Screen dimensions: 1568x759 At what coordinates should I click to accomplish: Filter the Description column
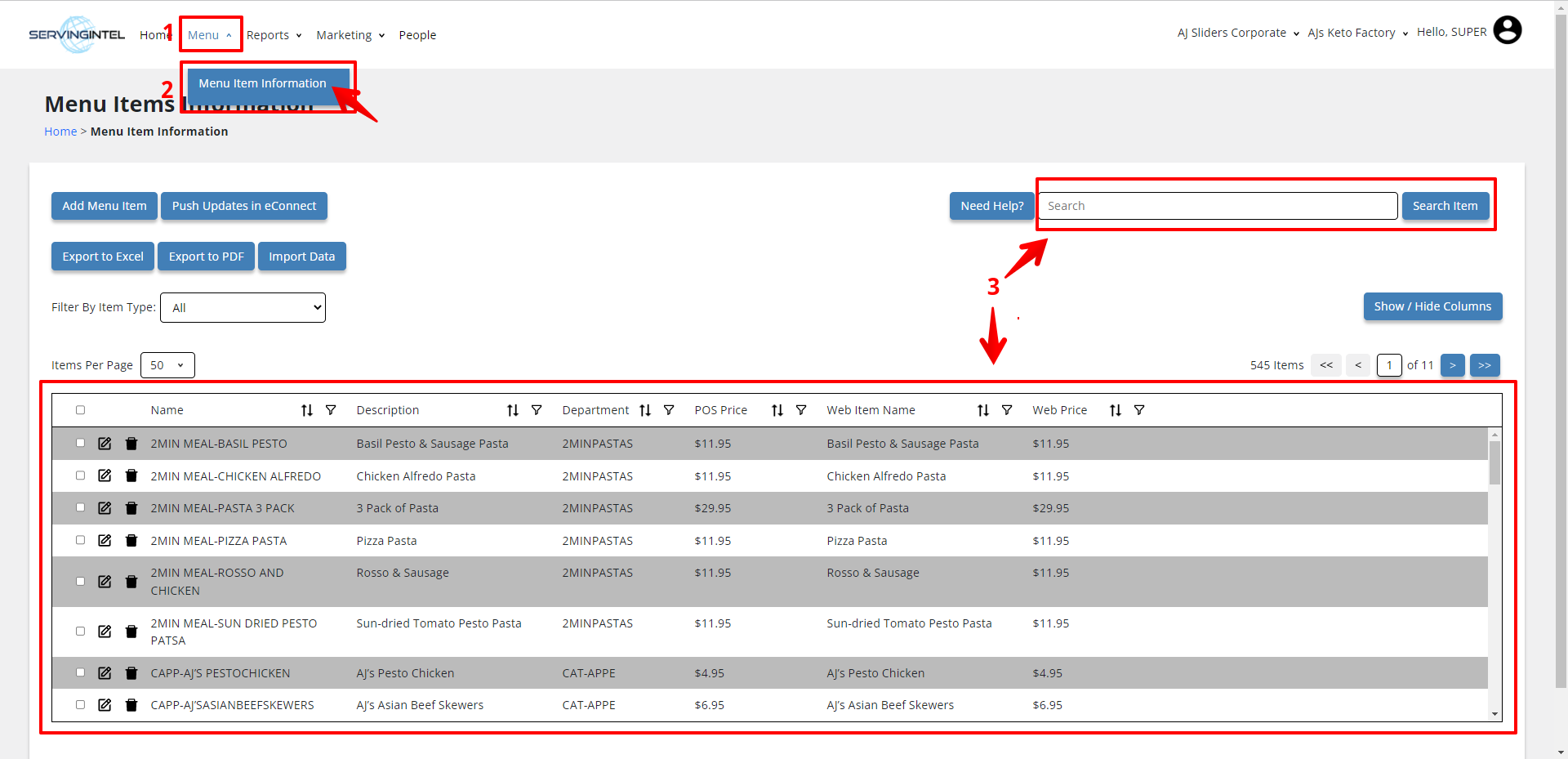(537, 410)
